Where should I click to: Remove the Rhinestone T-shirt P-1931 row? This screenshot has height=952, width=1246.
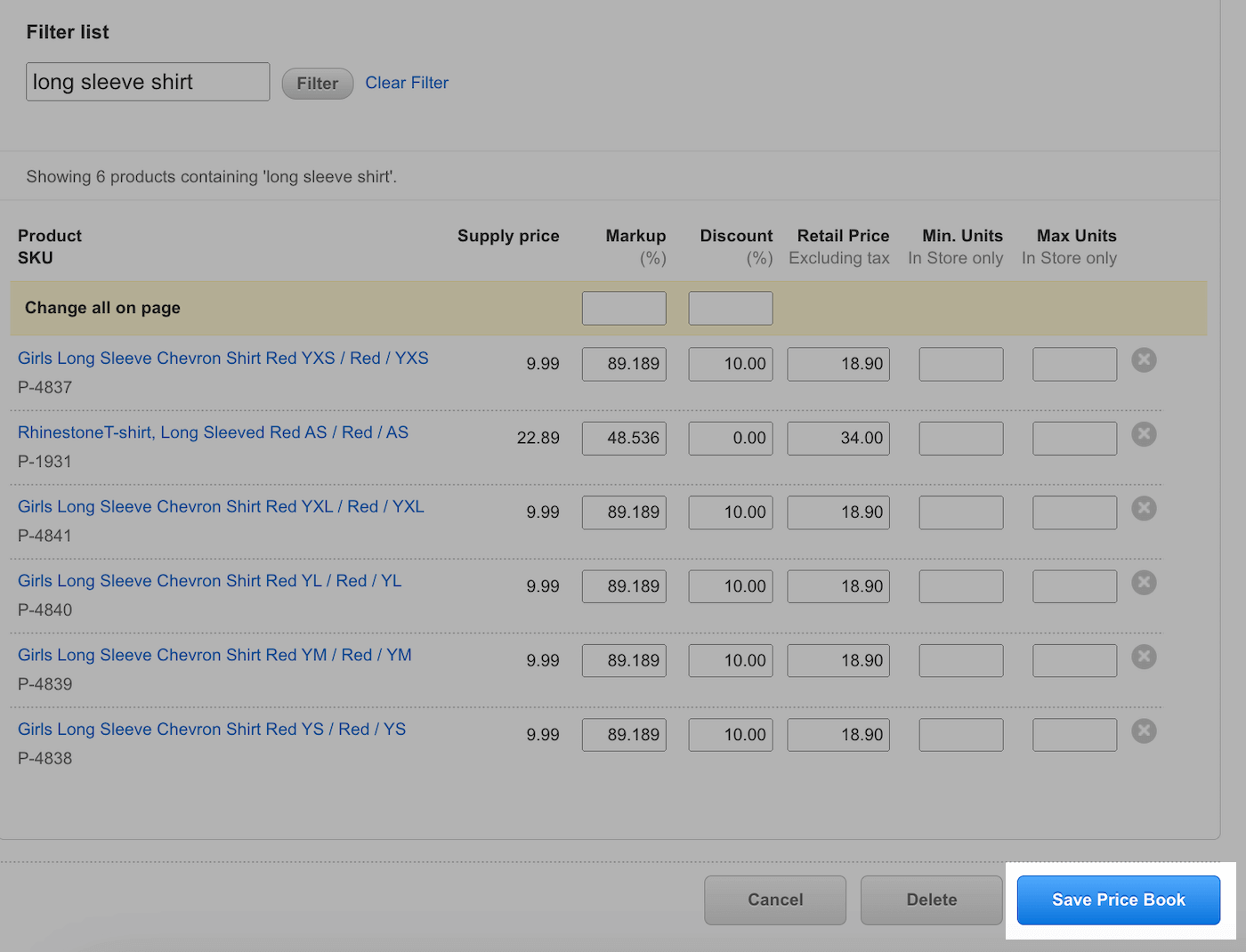click(1144, 434)
